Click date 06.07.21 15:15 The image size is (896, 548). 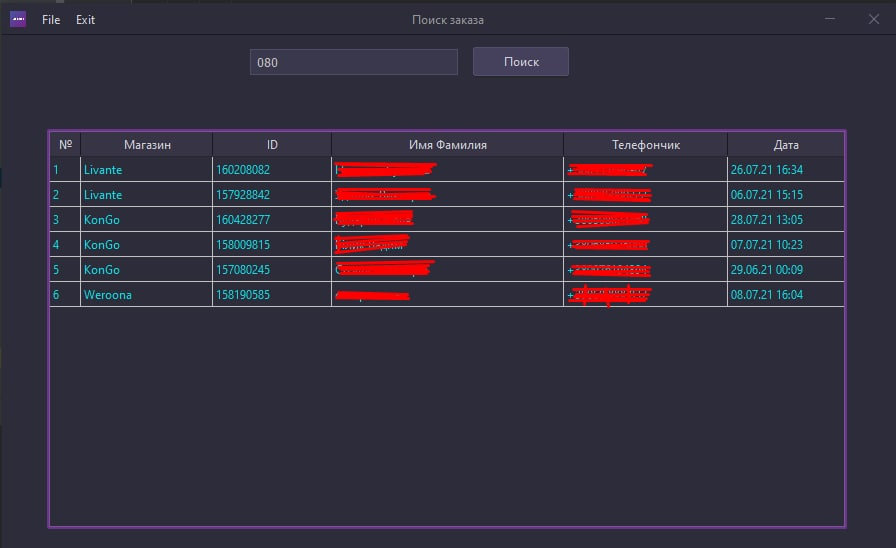pyautogui.click(x=786, y=194)
